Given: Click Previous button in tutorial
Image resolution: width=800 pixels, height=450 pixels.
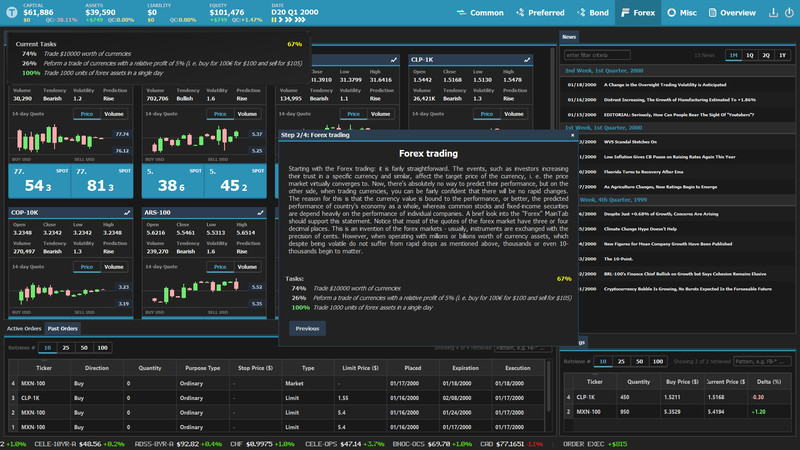Looking at the screenshot, I should tap(307, 329).
